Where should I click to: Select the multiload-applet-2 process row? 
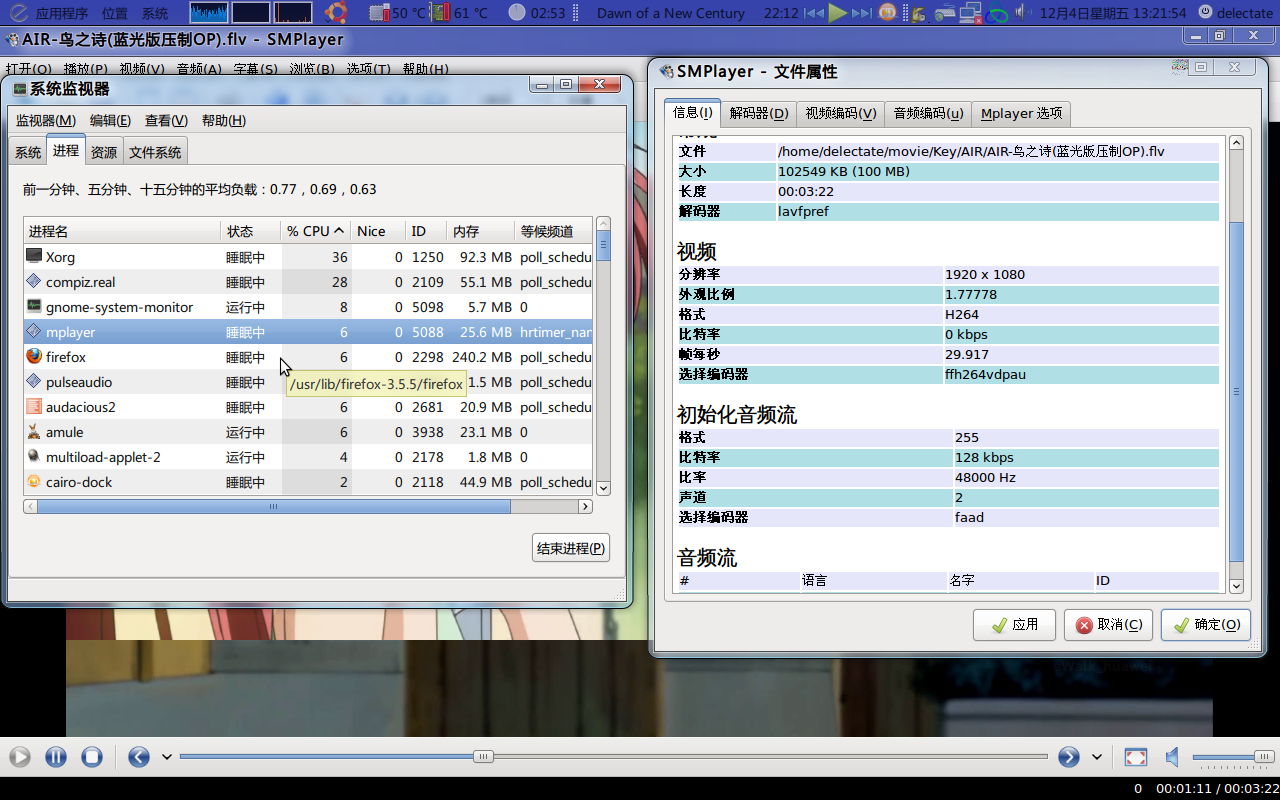click(308, 457)
